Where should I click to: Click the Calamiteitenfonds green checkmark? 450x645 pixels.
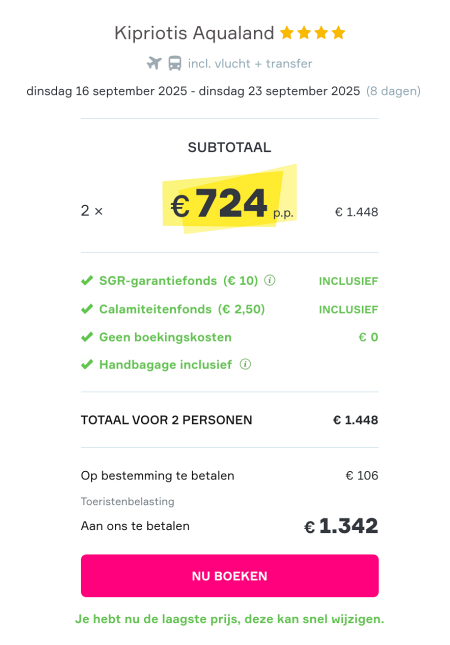click(87, 309)
